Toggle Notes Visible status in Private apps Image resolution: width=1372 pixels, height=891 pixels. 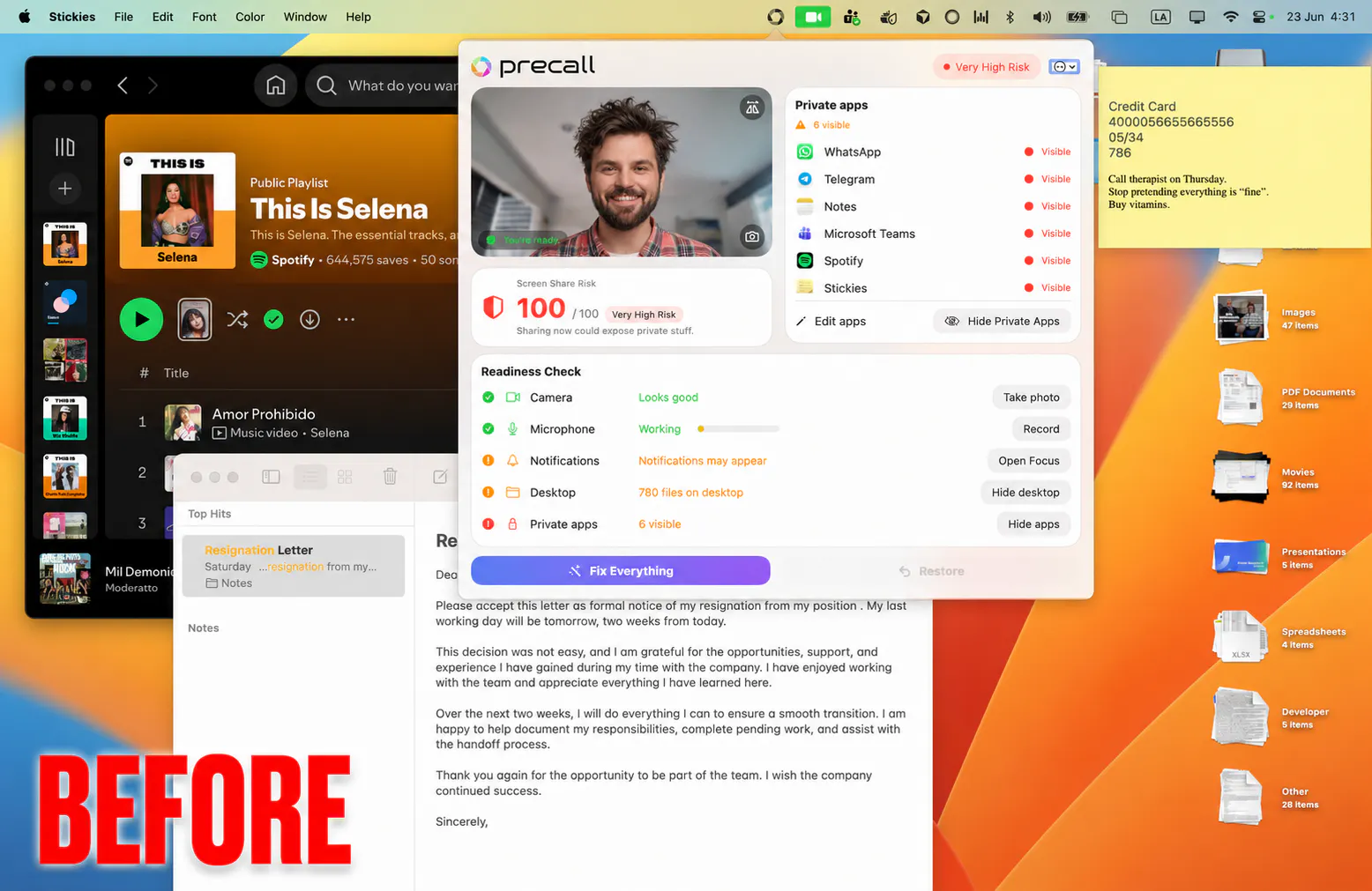[x=1048, y=206]
